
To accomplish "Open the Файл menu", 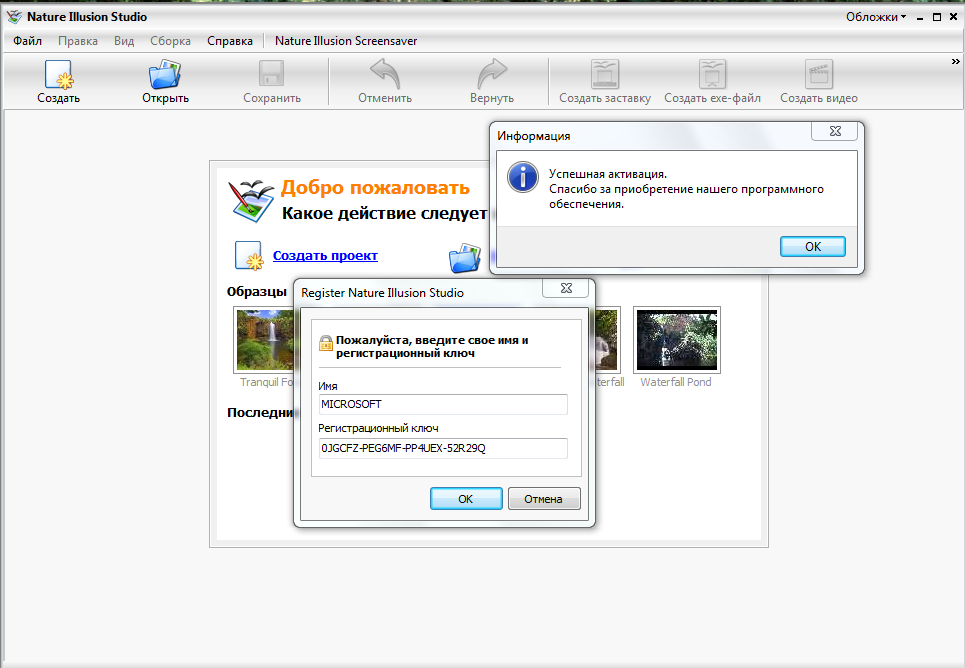I will point(28,41).
